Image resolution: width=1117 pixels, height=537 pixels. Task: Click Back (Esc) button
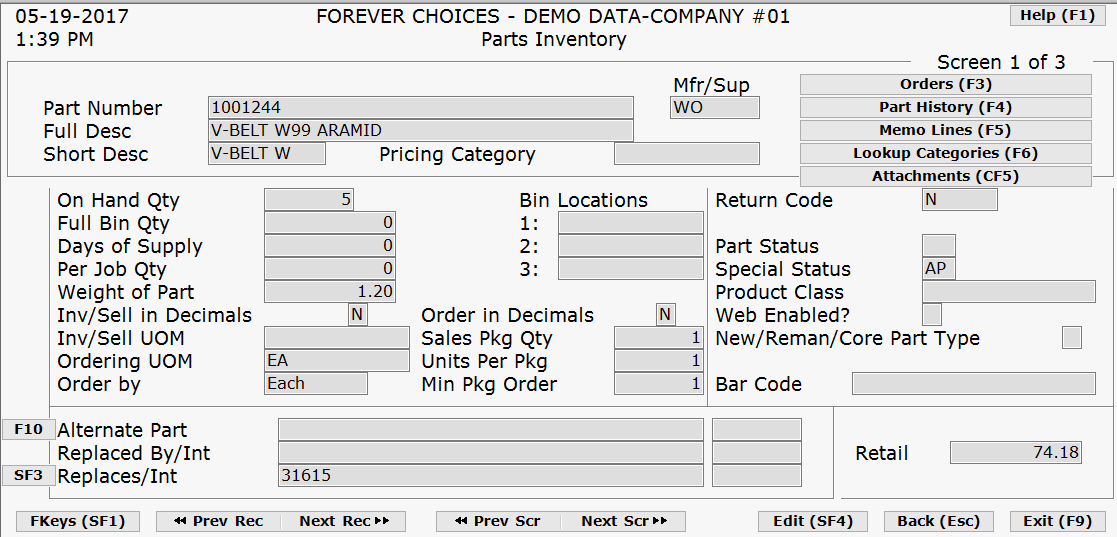[939, 521]
